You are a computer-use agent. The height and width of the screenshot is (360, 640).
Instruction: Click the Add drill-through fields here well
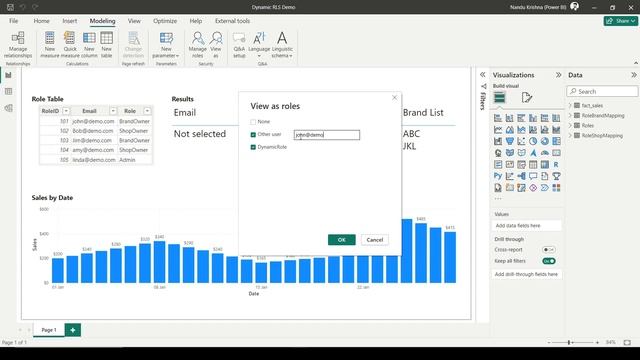pyautogui.click(x=527, y=274)
